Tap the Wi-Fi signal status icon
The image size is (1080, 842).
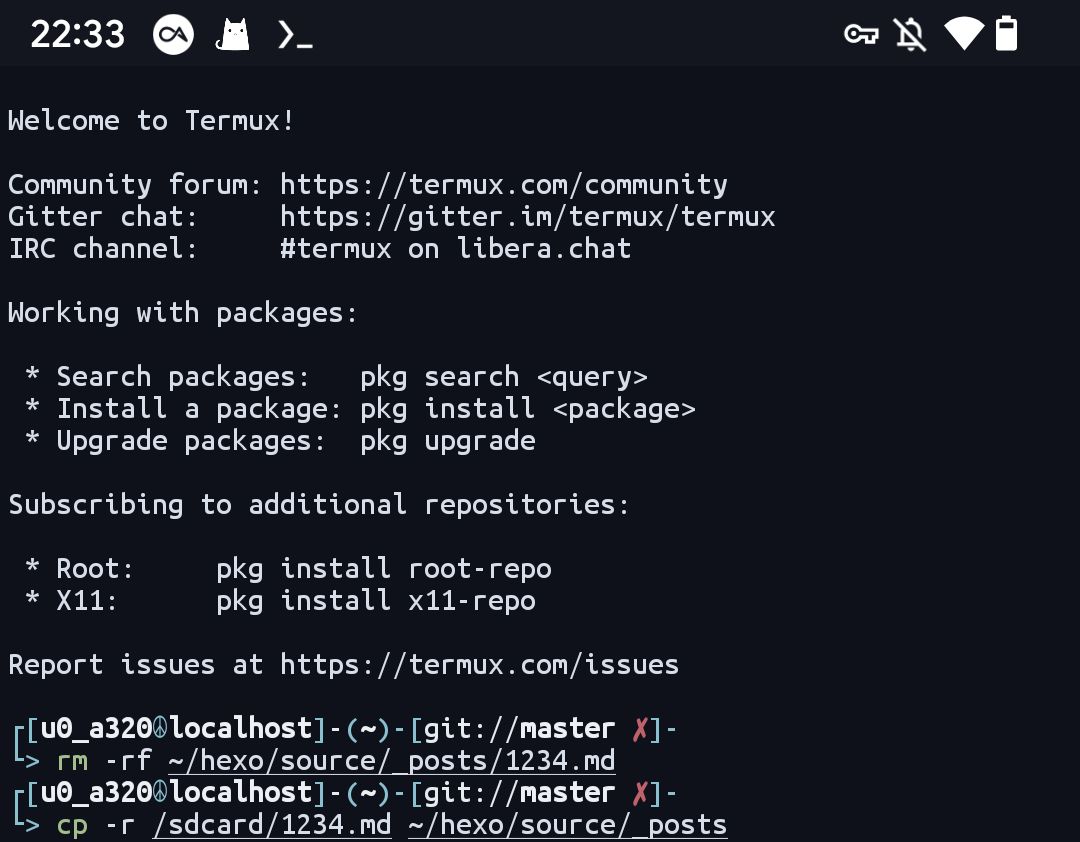click(x=964, y=34)
